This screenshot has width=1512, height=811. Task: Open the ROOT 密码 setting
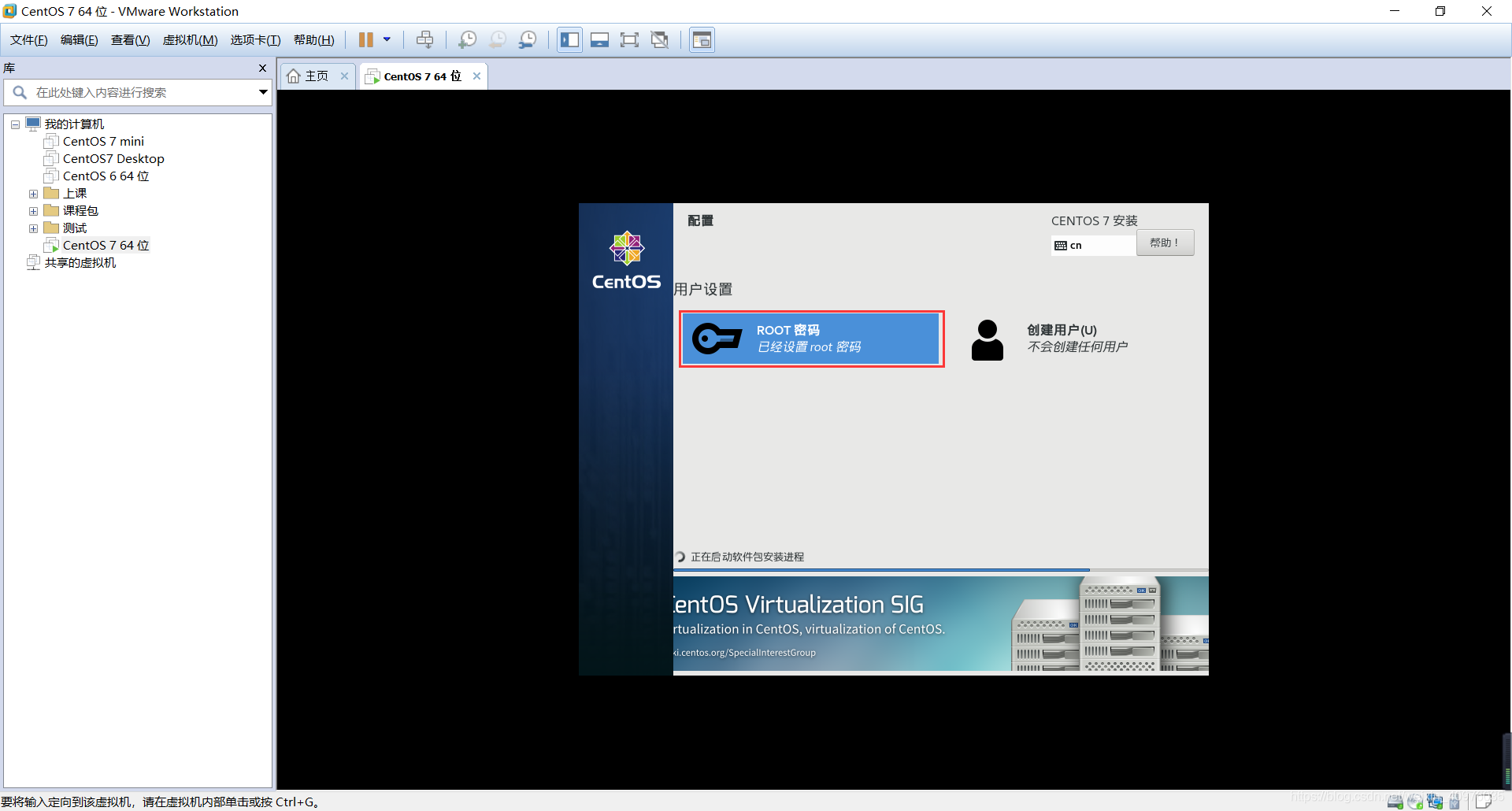pyautogui.click(x=811, y=339)
